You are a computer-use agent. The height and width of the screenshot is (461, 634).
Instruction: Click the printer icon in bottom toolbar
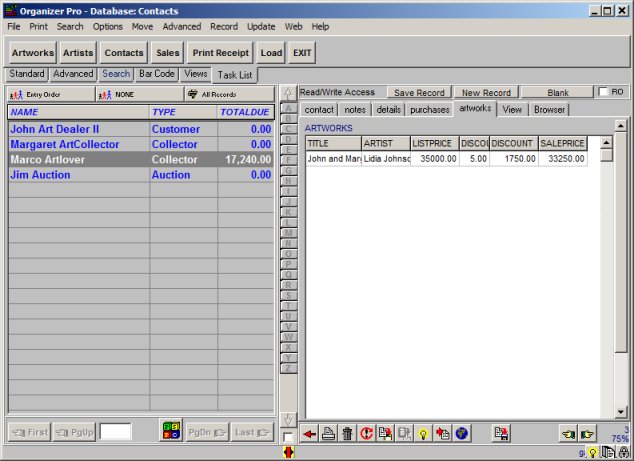(328, 434)
